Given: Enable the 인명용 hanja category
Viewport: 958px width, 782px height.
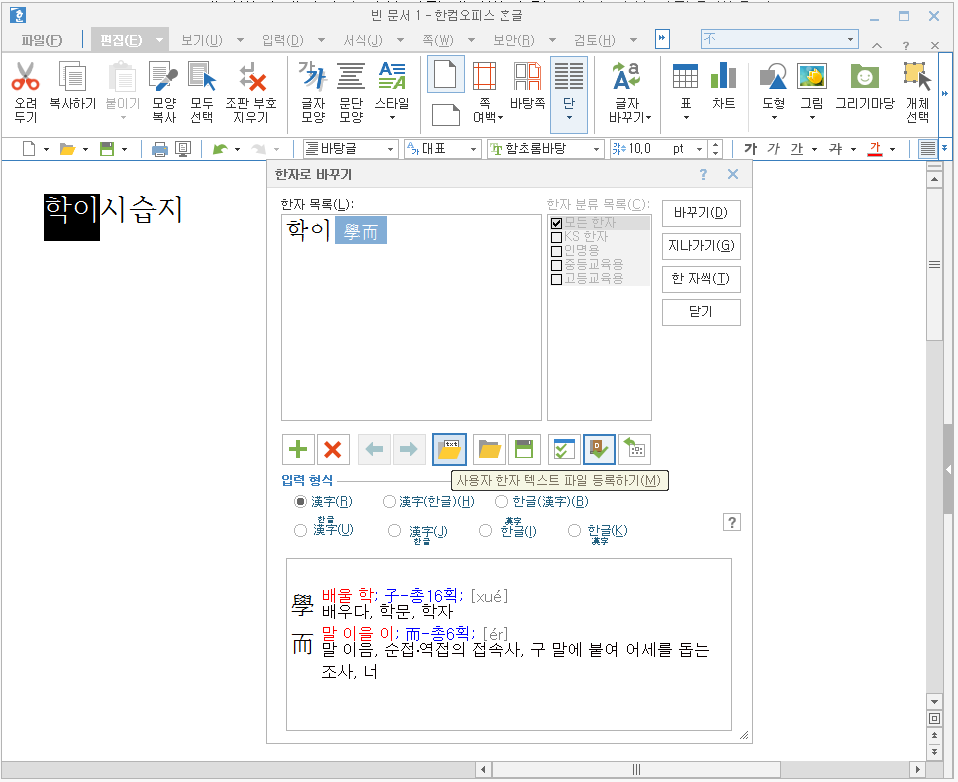Looking at the screenshot, I should click(x=557, y=252).
